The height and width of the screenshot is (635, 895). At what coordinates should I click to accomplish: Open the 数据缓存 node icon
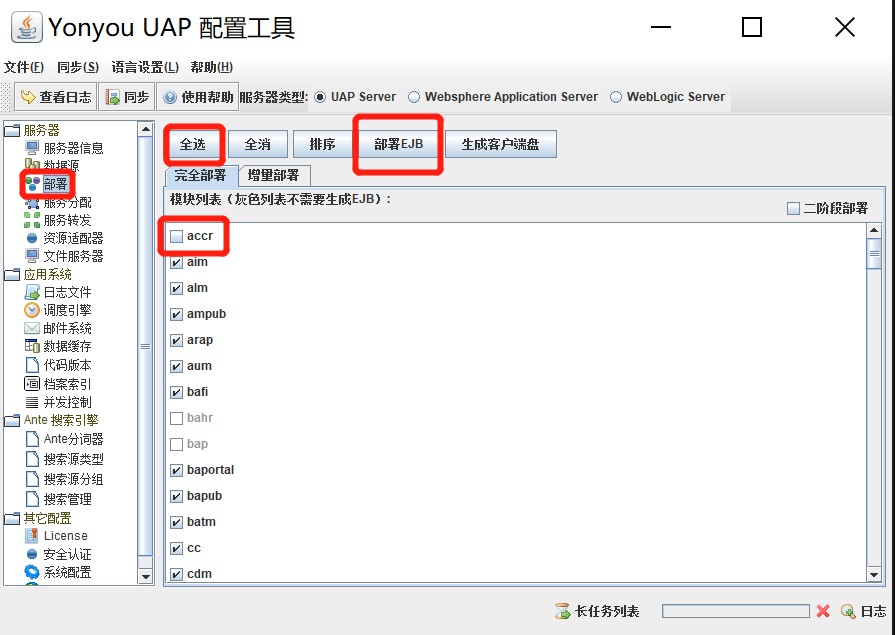coord(32,346)
